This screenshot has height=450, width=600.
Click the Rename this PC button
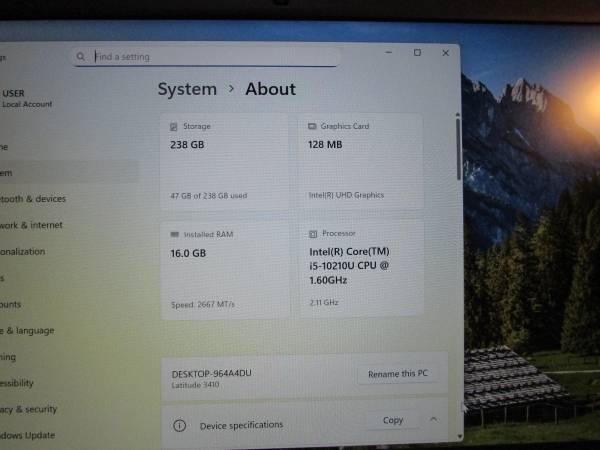coord(397,374)
